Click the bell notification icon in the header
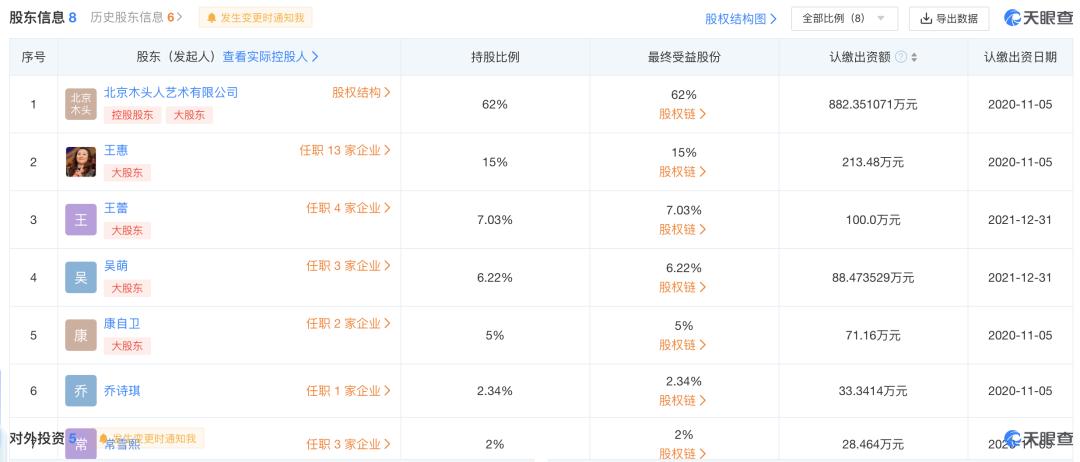Screen dimensions: 1080x462 211,18
